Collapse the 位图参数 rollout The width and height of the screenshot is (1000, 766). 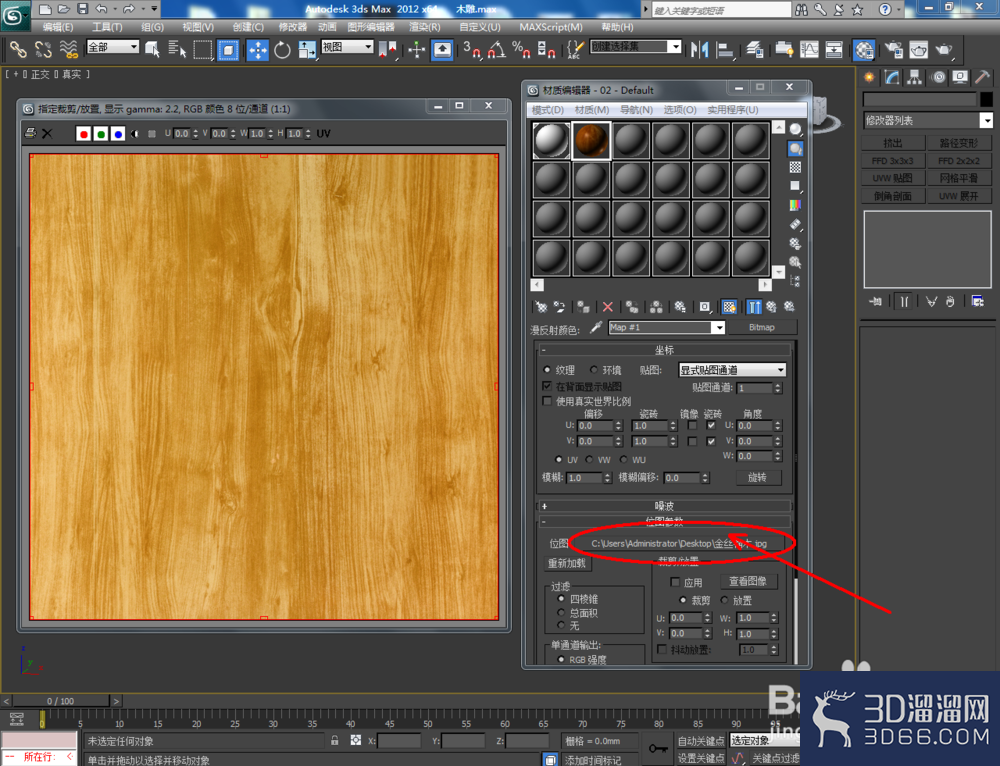pos(665,521)
